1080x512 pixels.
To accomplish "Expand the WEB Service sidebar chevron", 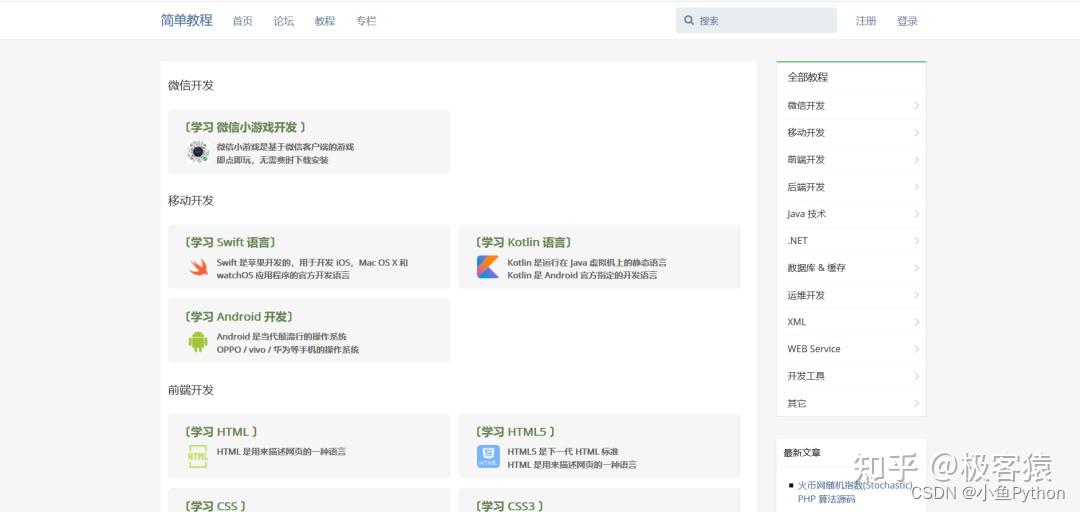I will [917, 349].
